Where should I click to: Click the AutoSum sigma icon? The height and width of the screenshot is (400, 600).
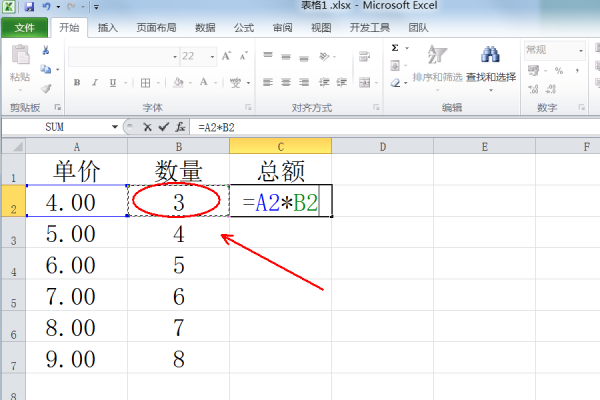point(395,48)
